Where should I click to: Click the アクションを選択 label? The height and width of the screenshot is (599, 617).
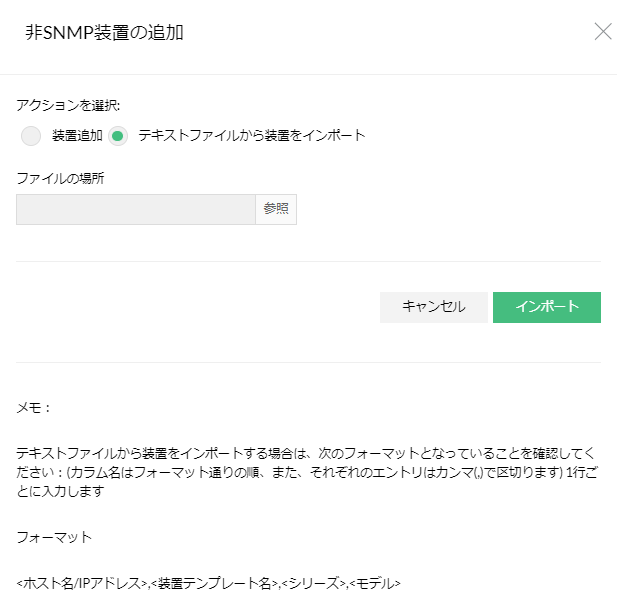tap(69, 105)
